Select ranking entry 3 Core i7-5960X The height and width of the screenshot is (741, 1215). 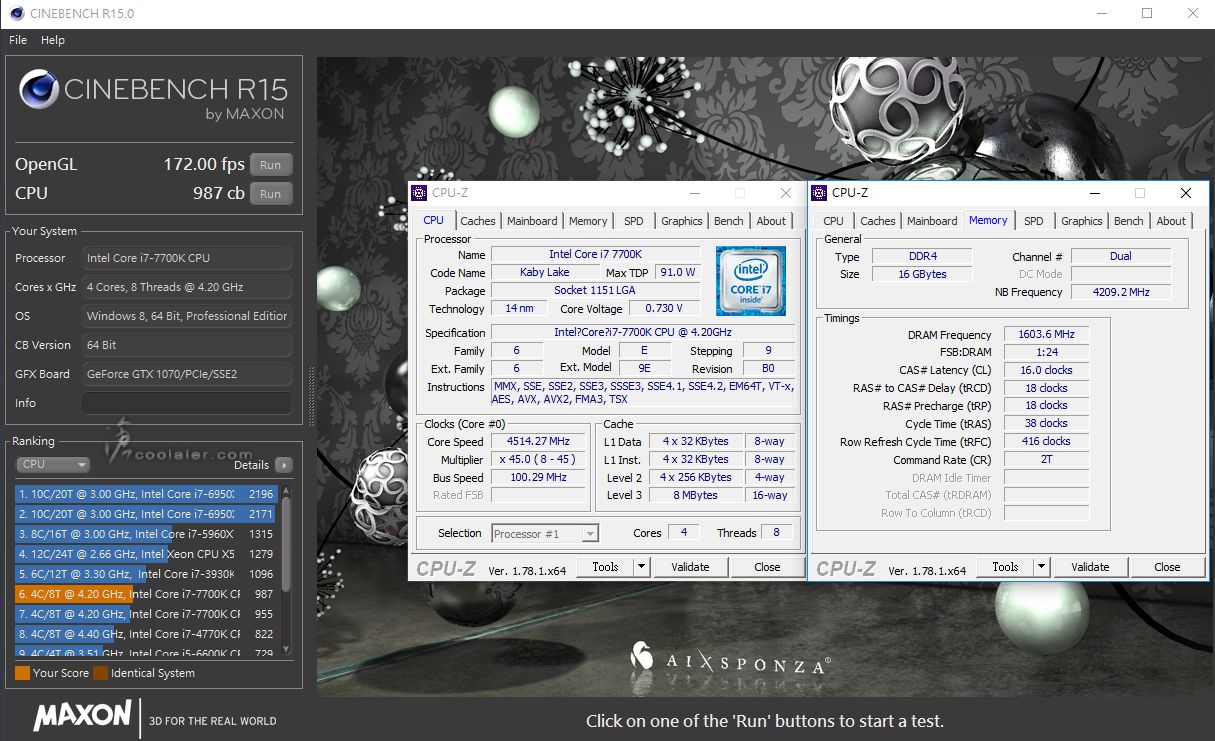point(146,534)
